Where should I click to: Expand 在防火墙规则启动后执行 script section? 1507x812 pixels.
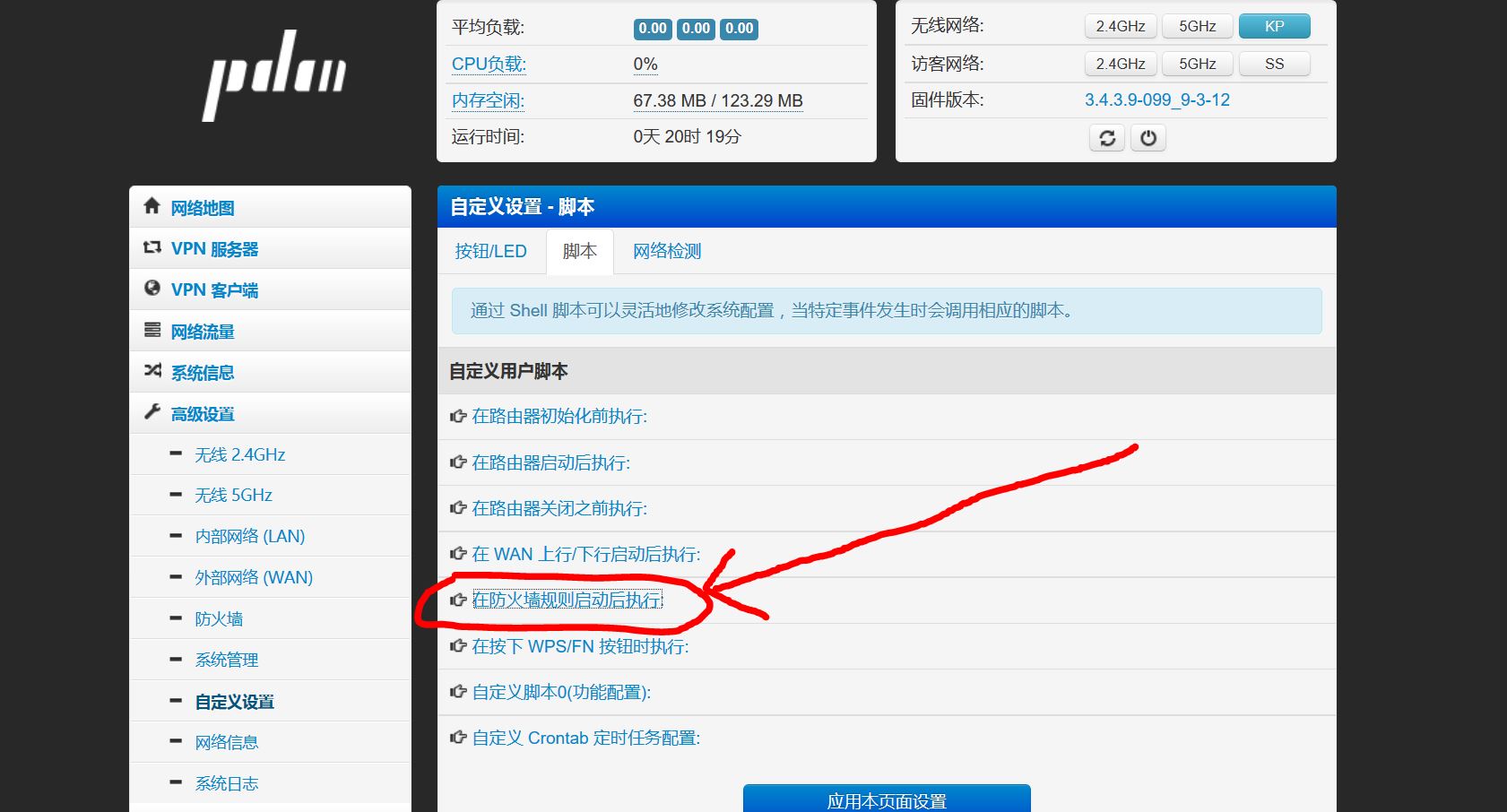[567, 600]
